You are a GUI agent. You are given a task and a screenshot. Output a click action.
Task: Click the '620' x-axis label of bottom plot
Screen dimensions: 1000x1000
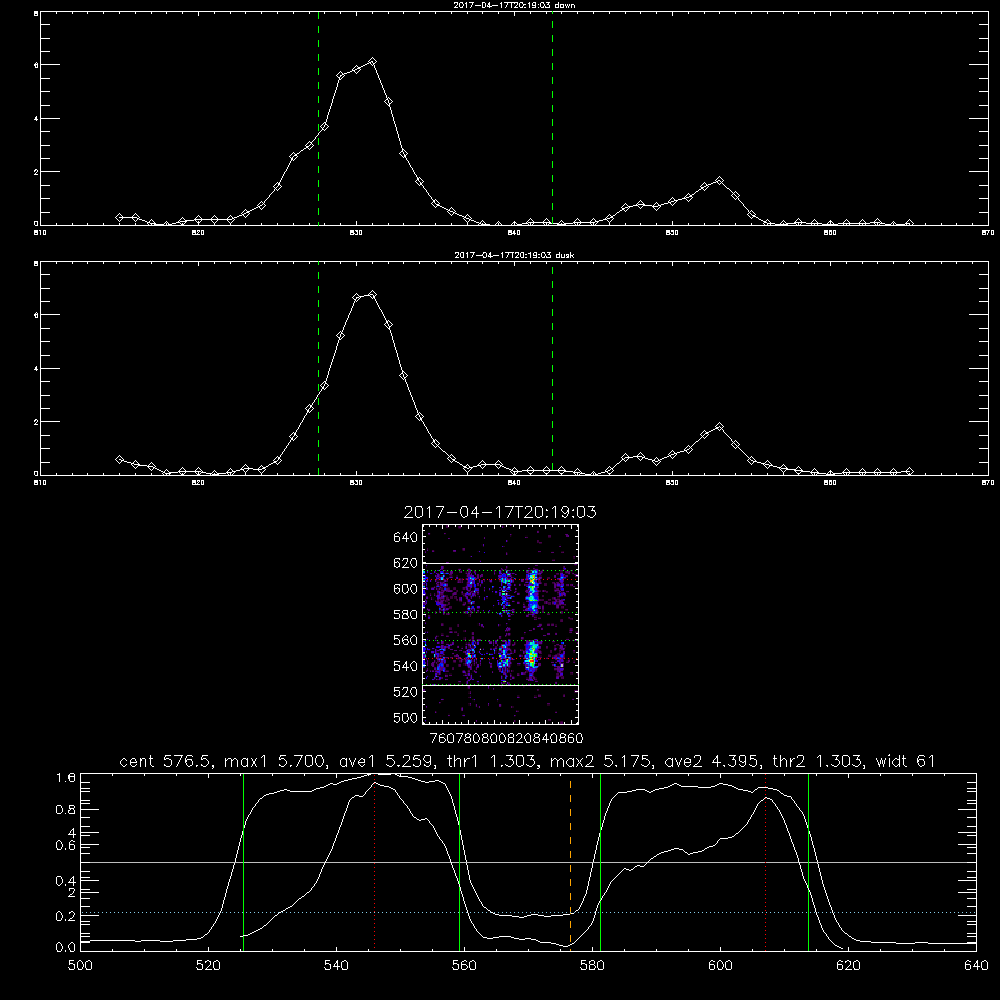point(848,966)
